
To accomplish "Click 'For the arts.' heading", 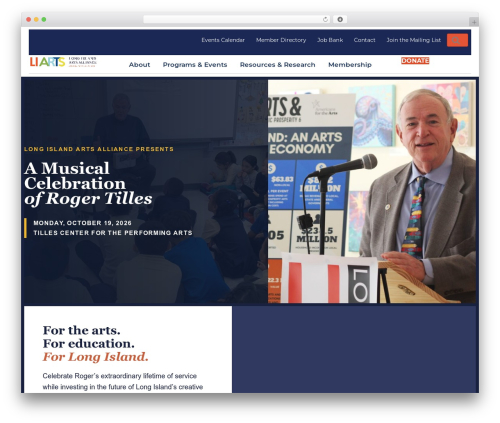I will point(81,330).
